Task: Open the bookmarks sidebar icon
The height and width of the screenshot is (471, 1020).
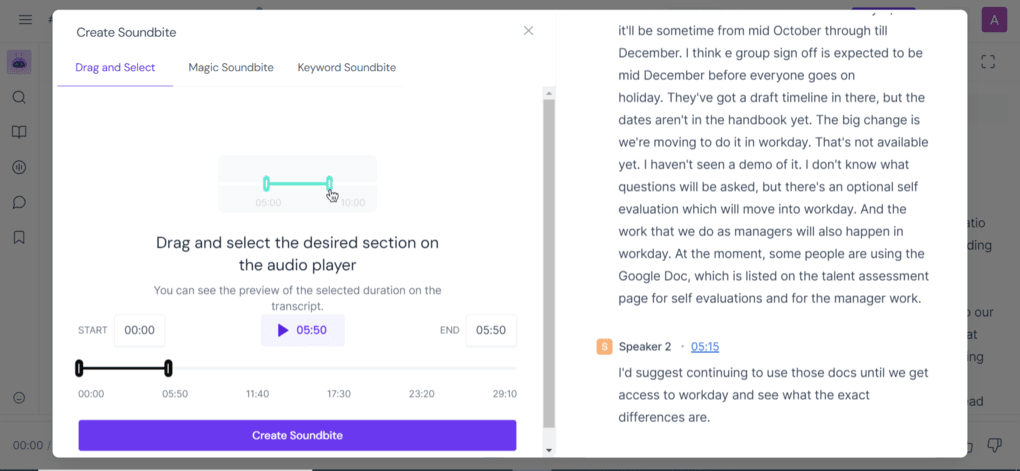Action: point(19,237)
